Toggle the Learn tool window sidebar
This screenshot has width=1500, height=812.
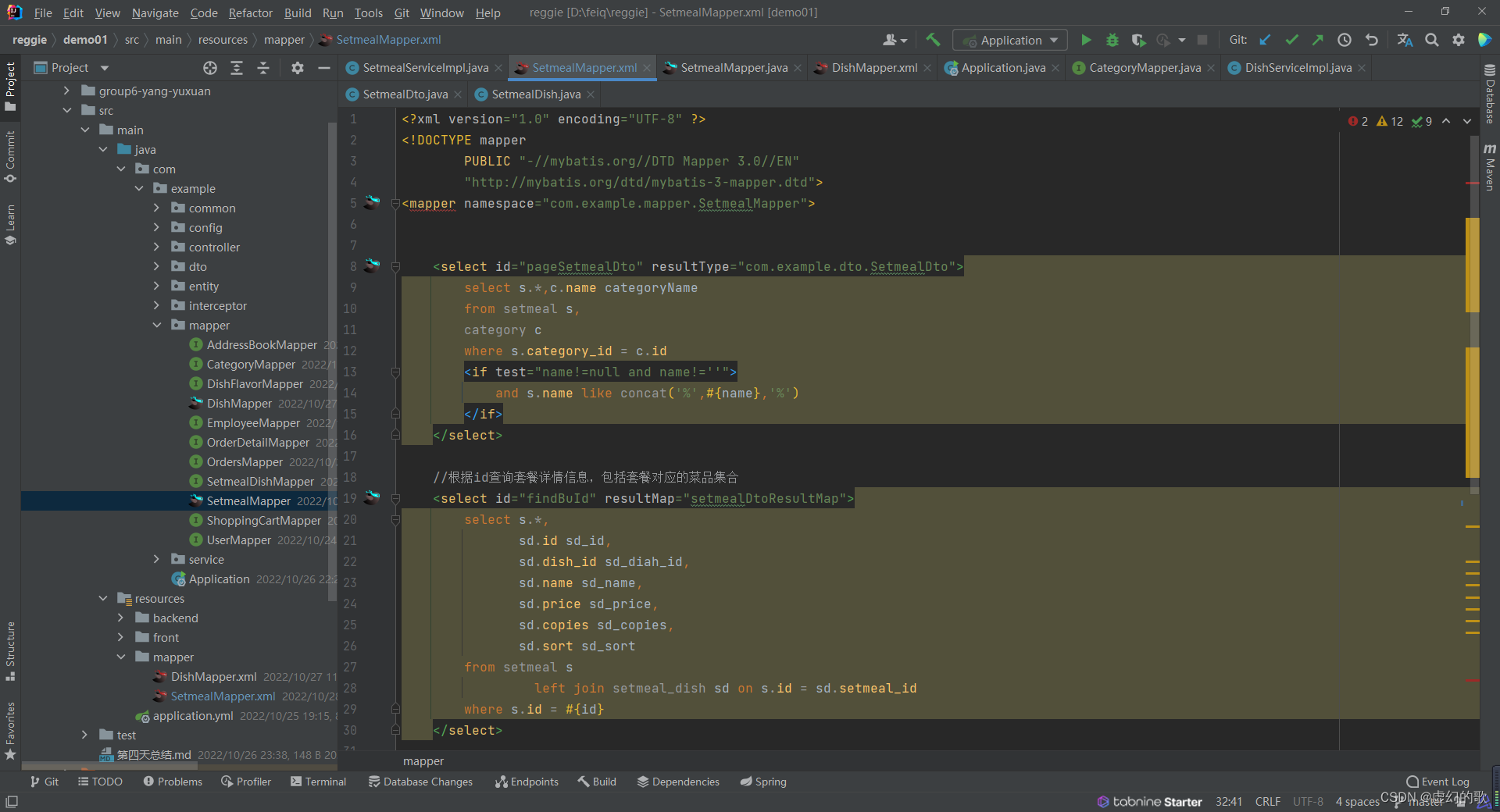[x=10, y=225]
